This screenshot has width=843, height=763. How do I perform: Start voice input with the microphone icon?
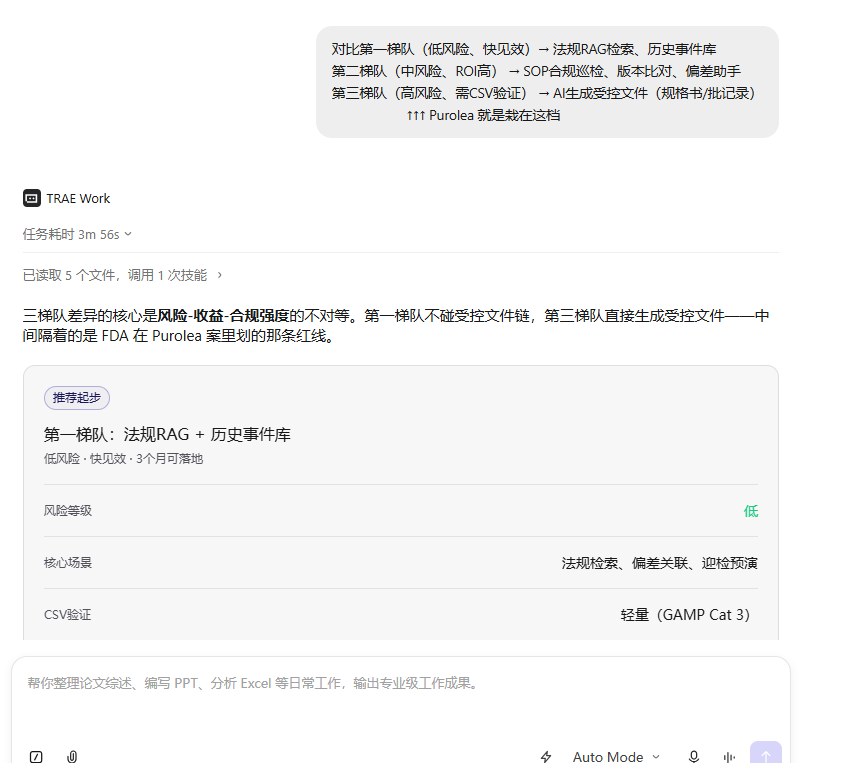coord(694,757)
